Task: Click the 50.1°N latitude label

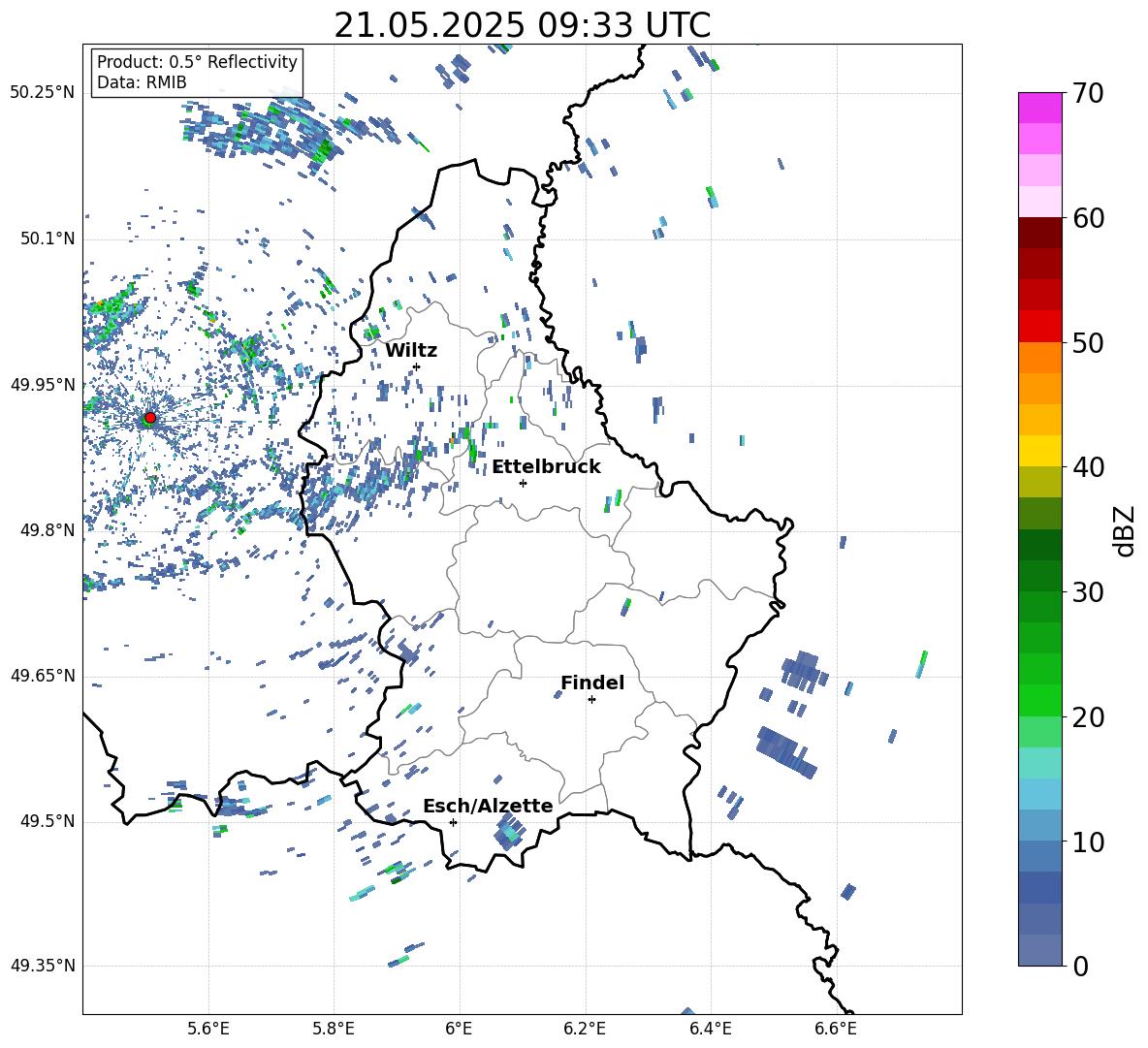Action: tap(47, 239)
